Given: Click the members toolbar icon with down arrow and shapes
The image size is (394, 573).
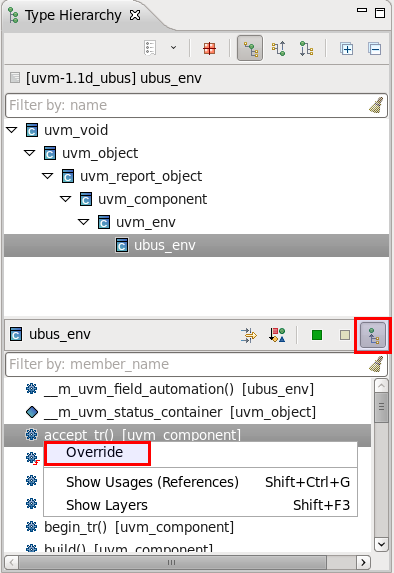Looking at the screenshot, I should coord(277,335).
